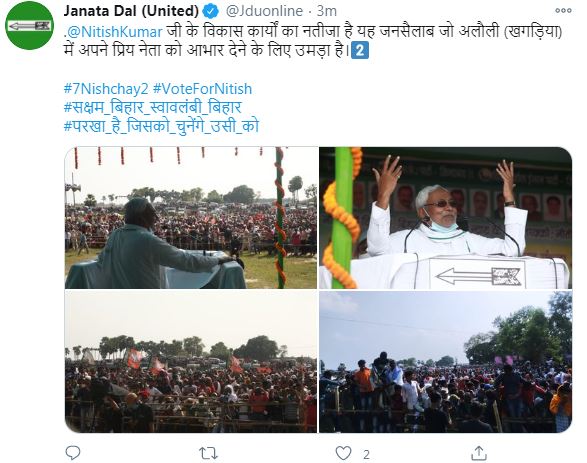Open hashtag #7Nishchay2

(106, 89)
